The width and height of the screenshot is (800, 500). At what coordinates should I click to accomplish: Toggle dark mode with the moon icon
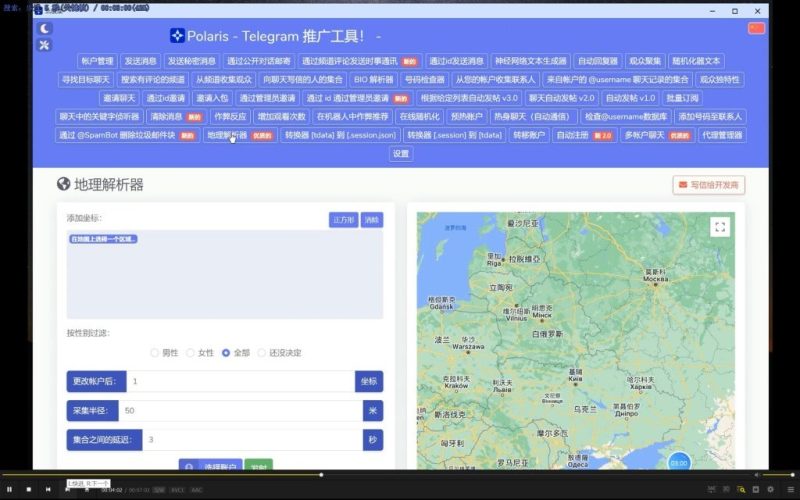[45, 29]
